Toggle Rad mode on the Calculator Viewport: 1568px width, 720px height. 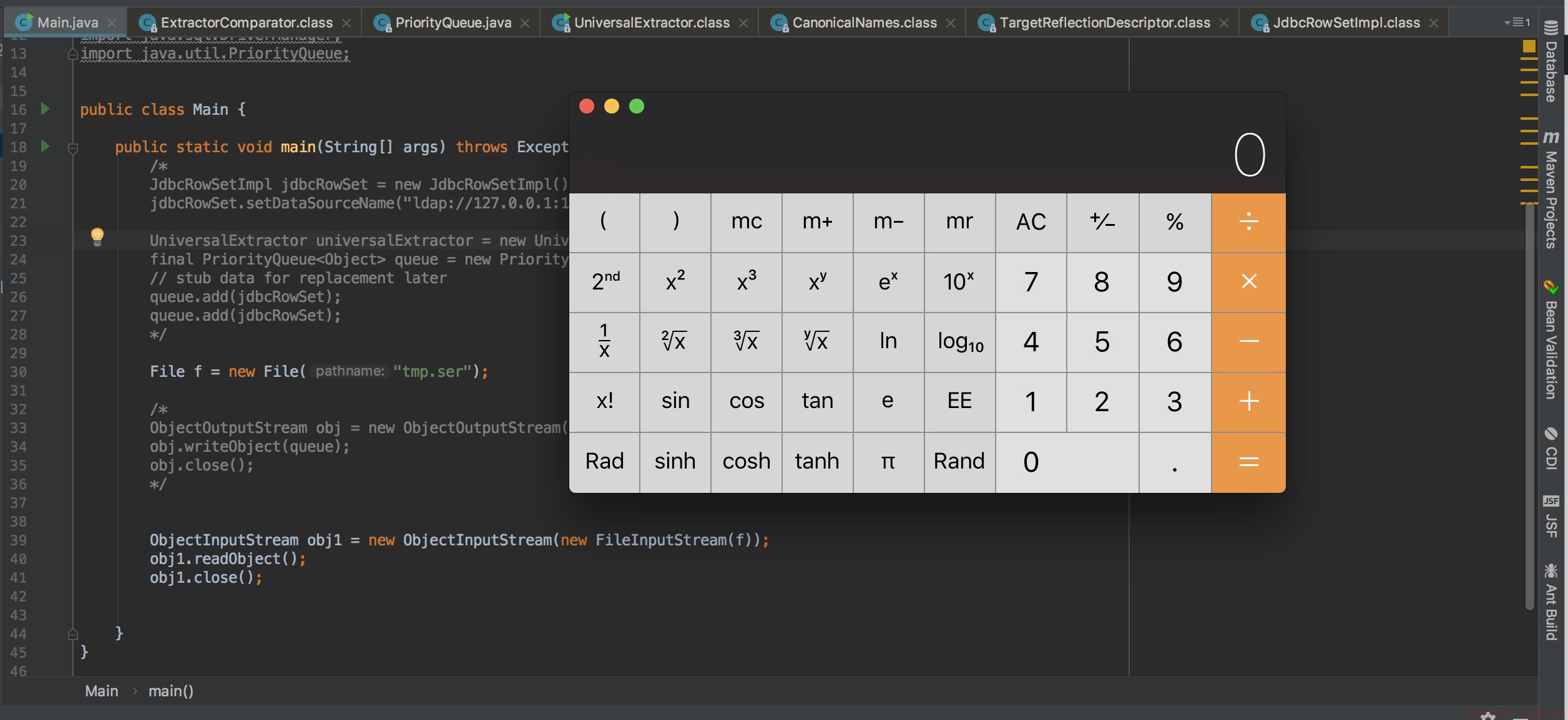coord(605,462)
